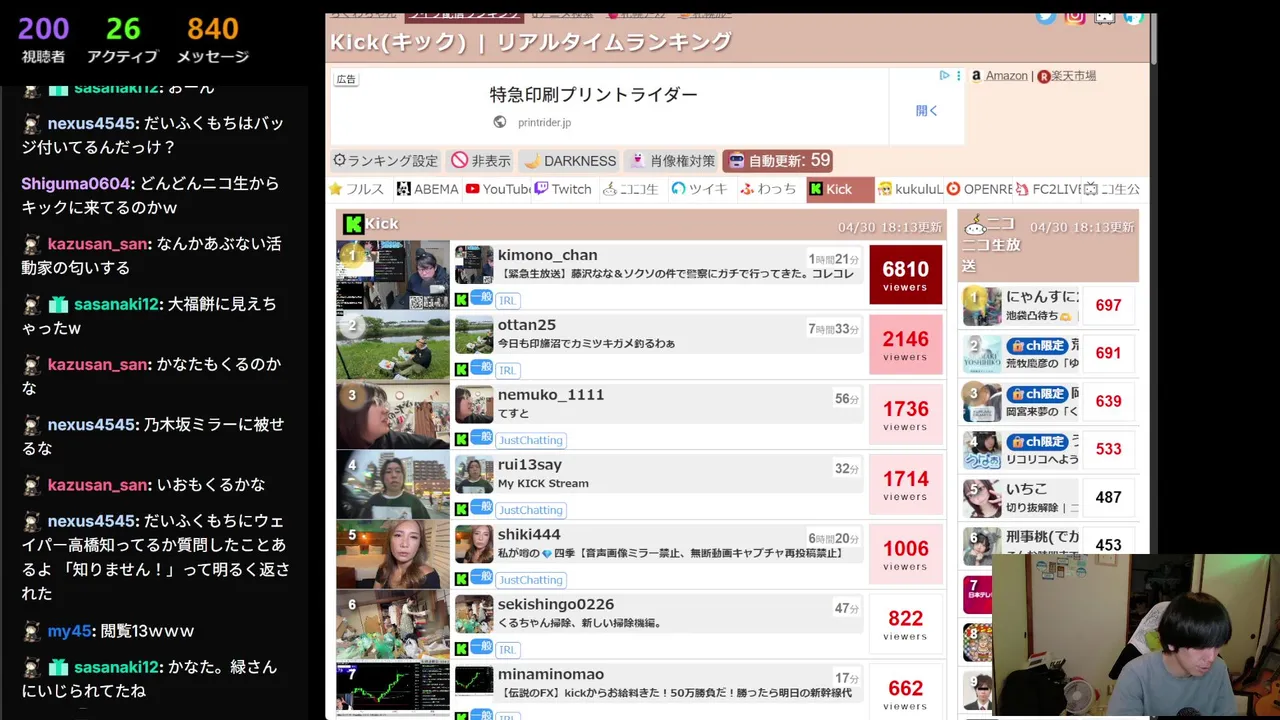
Task: Click chat username Shiguma0604
Action: coord(77,184)
